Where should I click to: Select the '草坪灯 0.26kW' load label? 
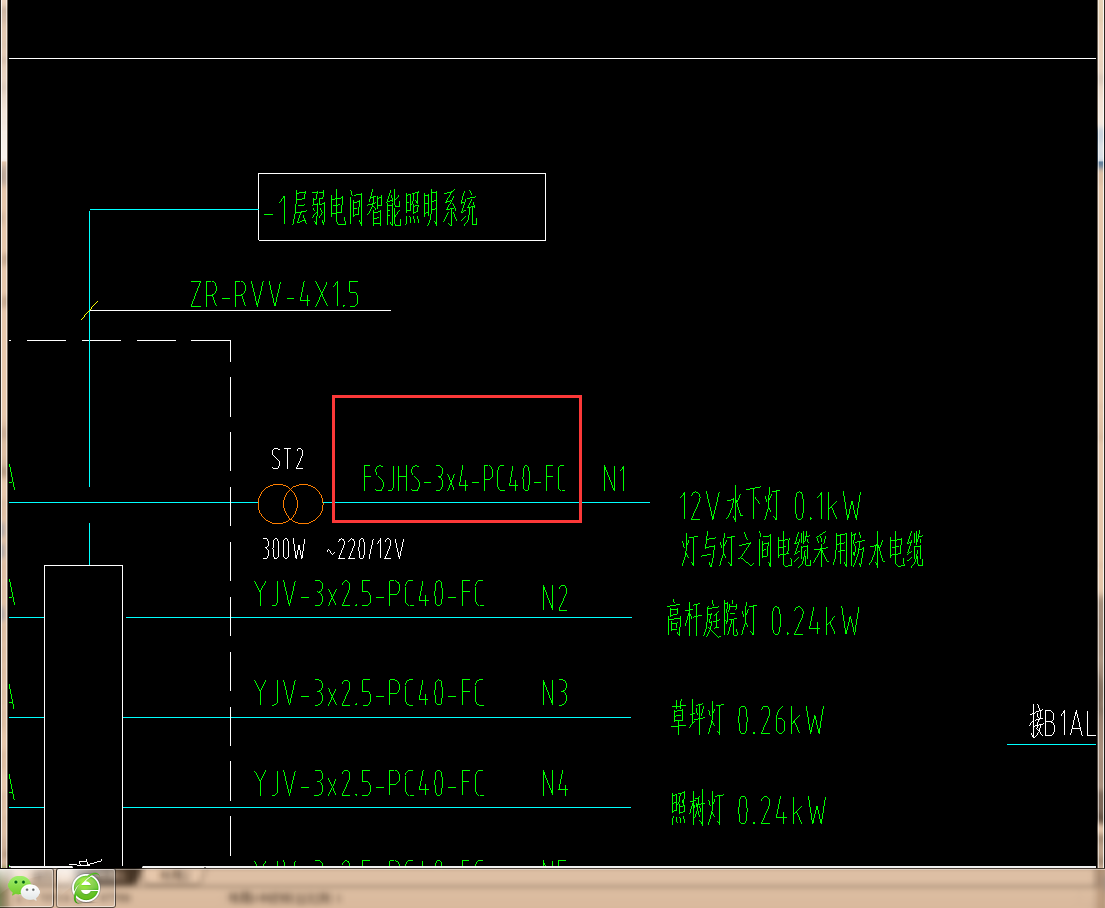[x=747, y=720]
